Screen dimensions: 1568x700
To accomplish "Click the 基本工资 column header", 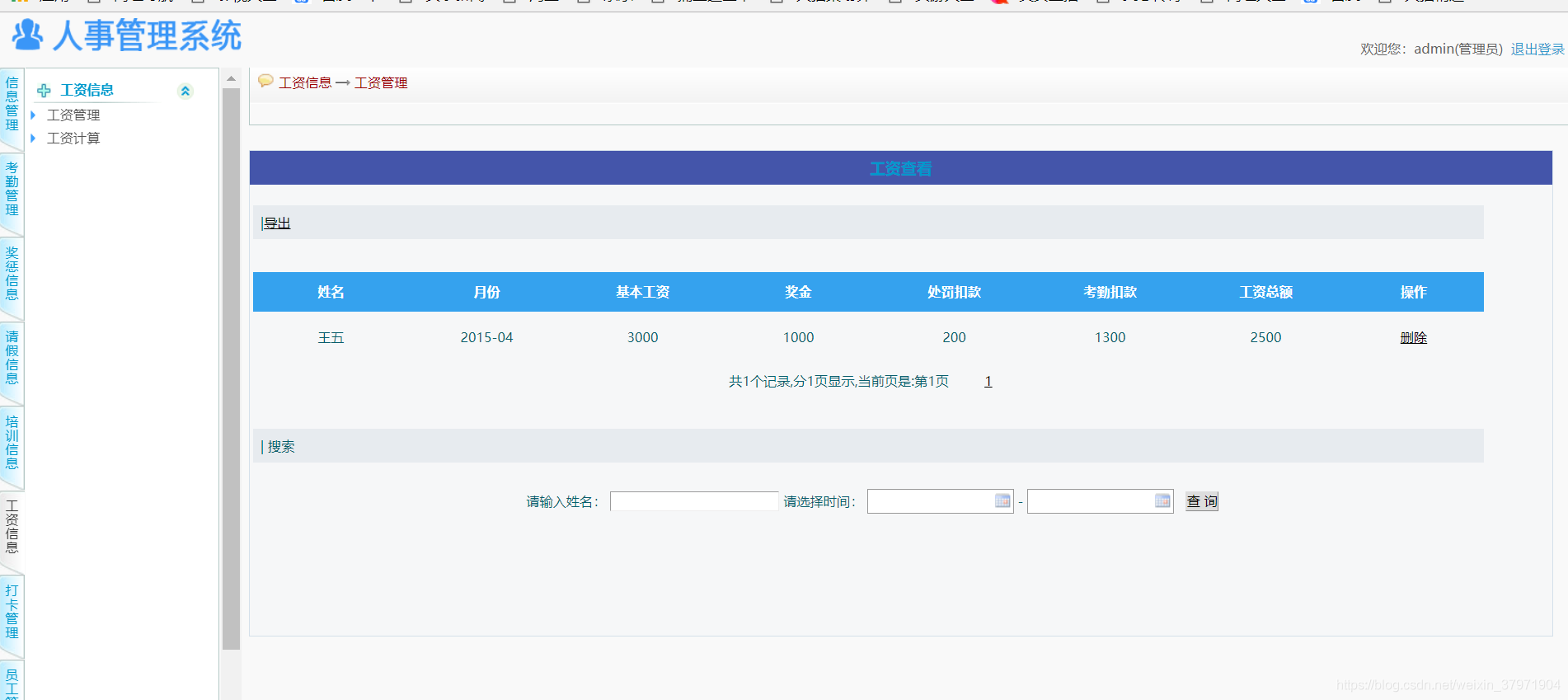I will (642, 292).
